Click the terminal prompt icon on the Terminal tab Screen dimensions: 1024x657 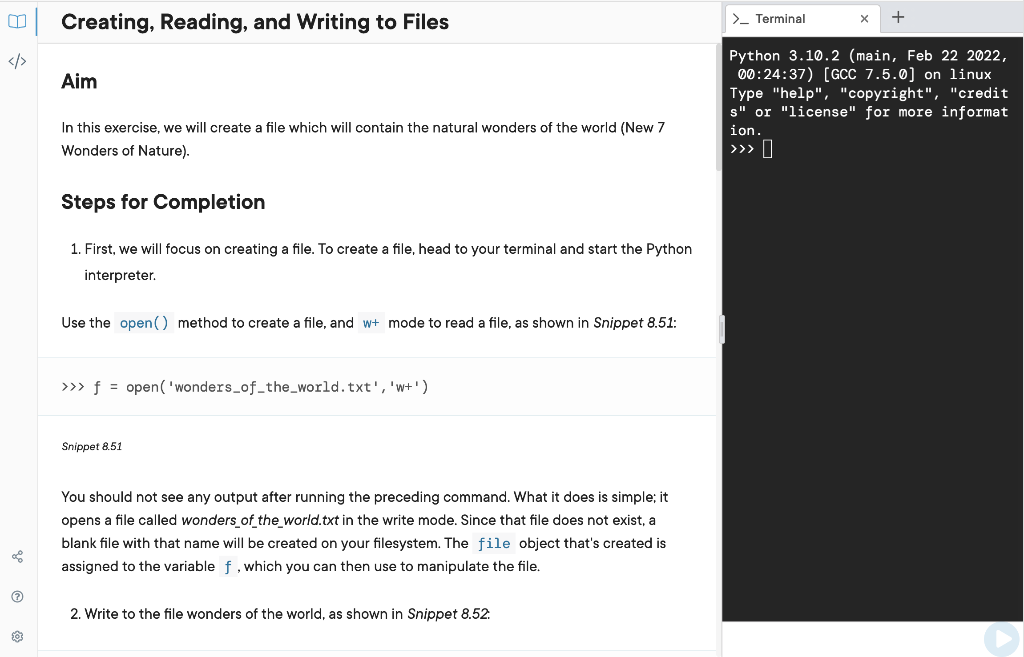click(x=739, y=17)
